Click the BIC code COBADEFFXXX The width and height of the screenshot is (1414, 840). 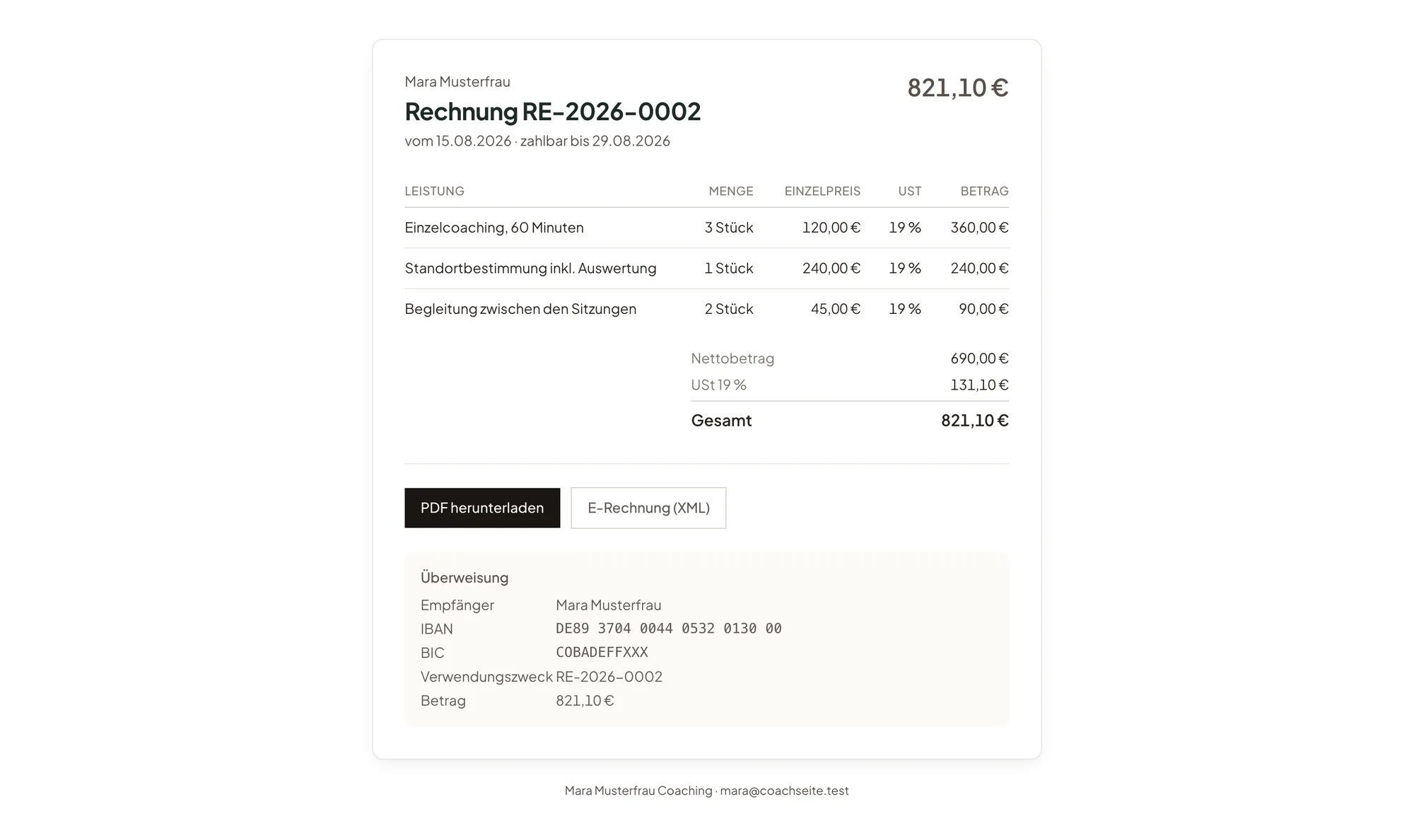tap(602, 652)
